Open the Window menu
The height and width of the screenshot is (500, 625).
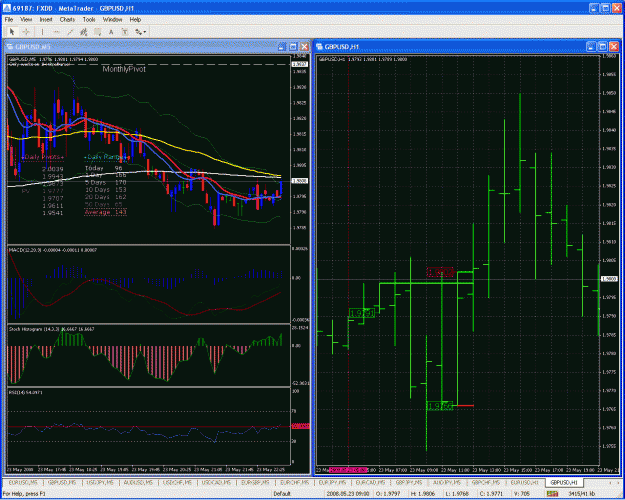pos(112,20)
